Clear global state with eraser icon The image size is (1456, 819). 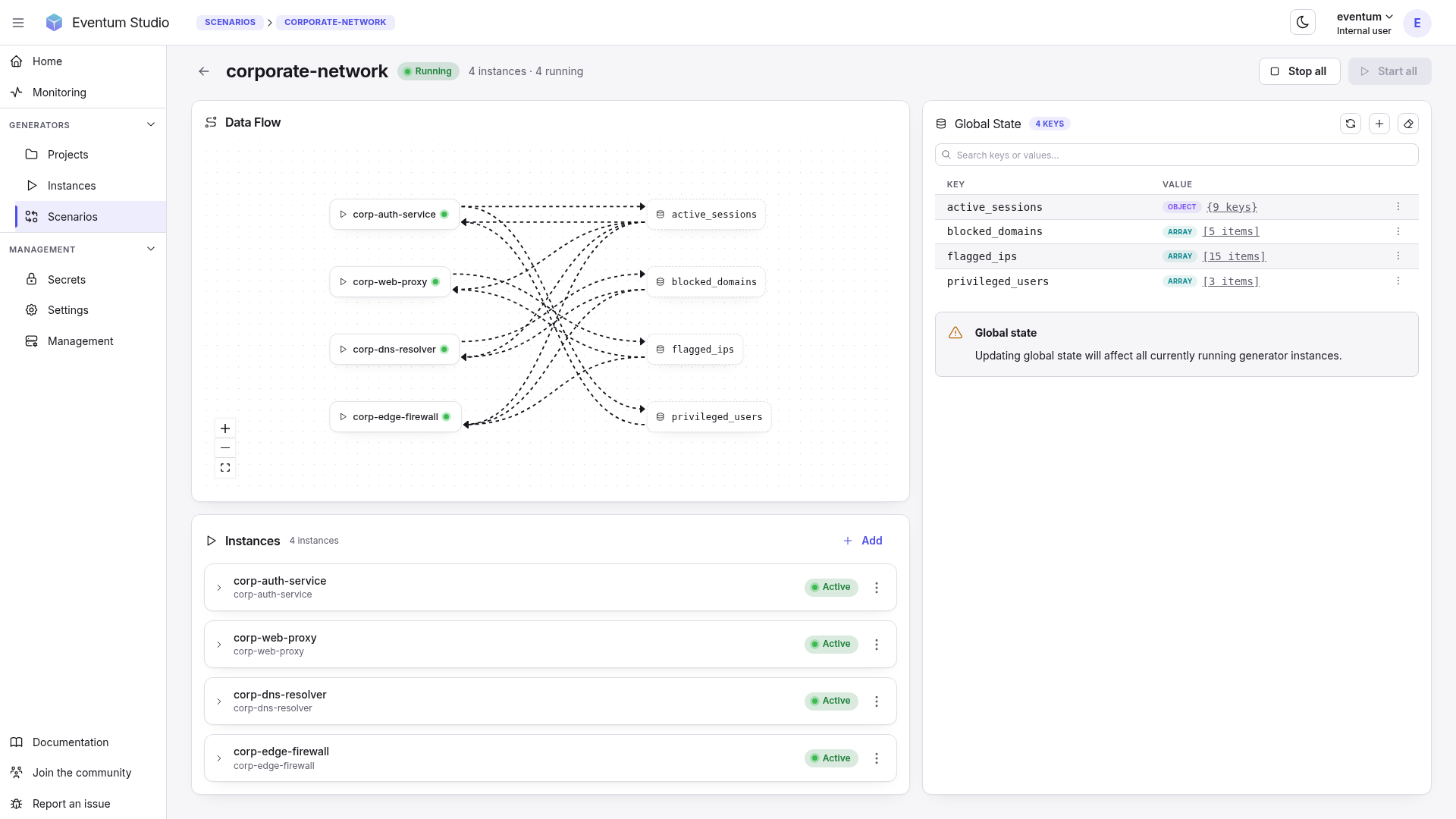(1408, 124)
